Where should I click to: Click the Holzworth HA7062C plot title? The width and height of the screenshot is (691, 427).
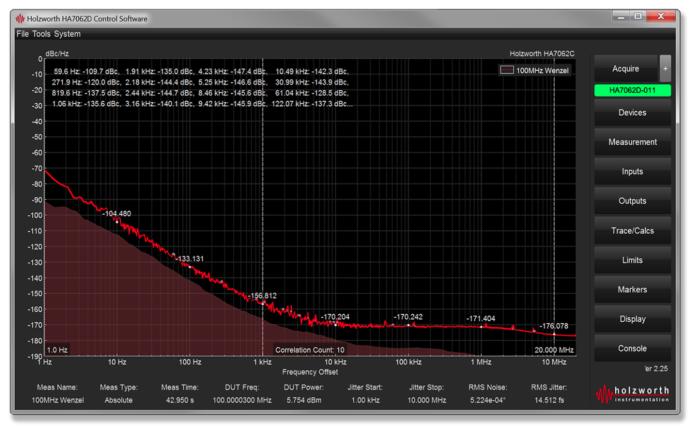point(542,54)
